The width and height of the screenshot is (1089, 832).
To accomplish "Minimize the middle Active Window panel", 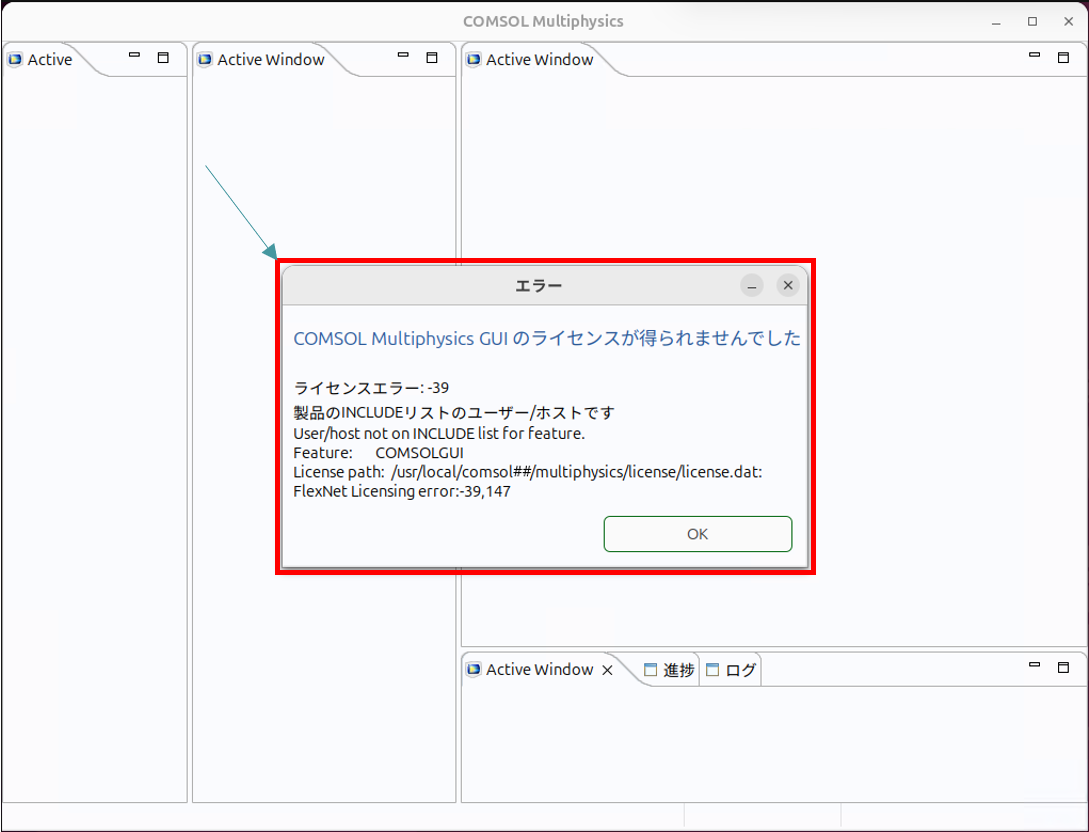I will tap(403, 58).
